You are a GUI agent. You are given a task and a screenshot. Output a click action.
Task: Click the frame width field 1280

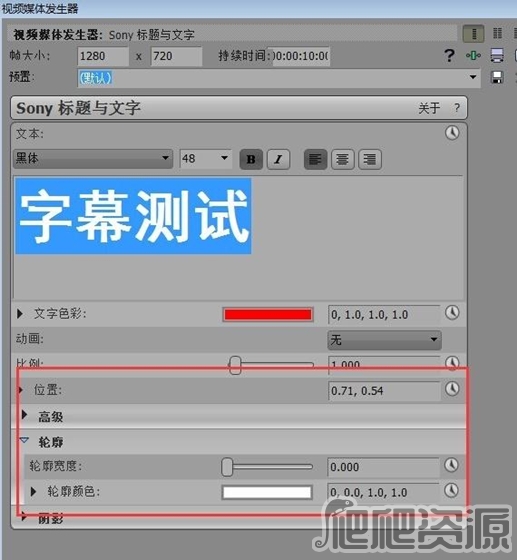tap(103, 56)
